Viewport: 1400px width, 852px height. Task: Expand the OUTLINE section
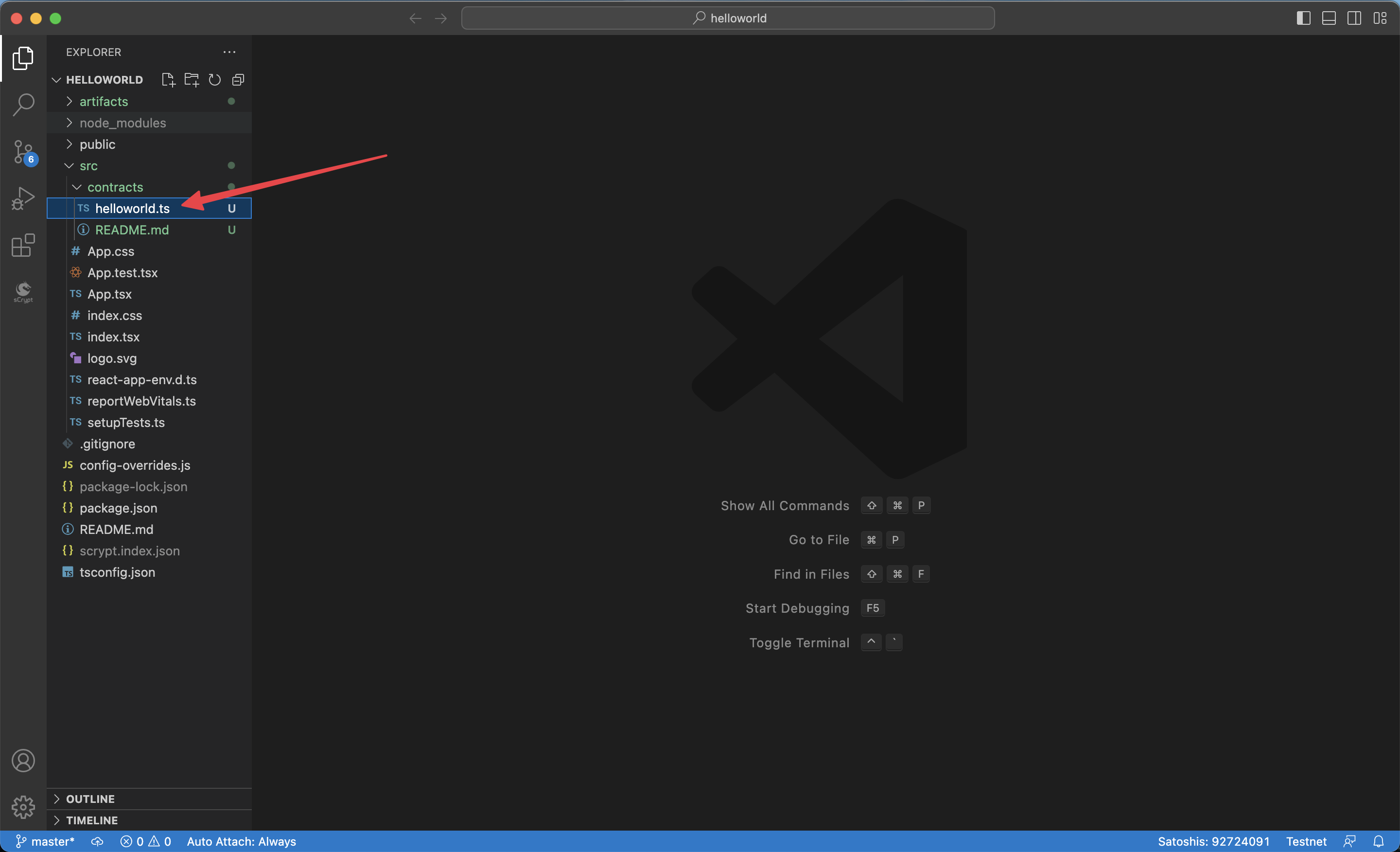[90, 799]
